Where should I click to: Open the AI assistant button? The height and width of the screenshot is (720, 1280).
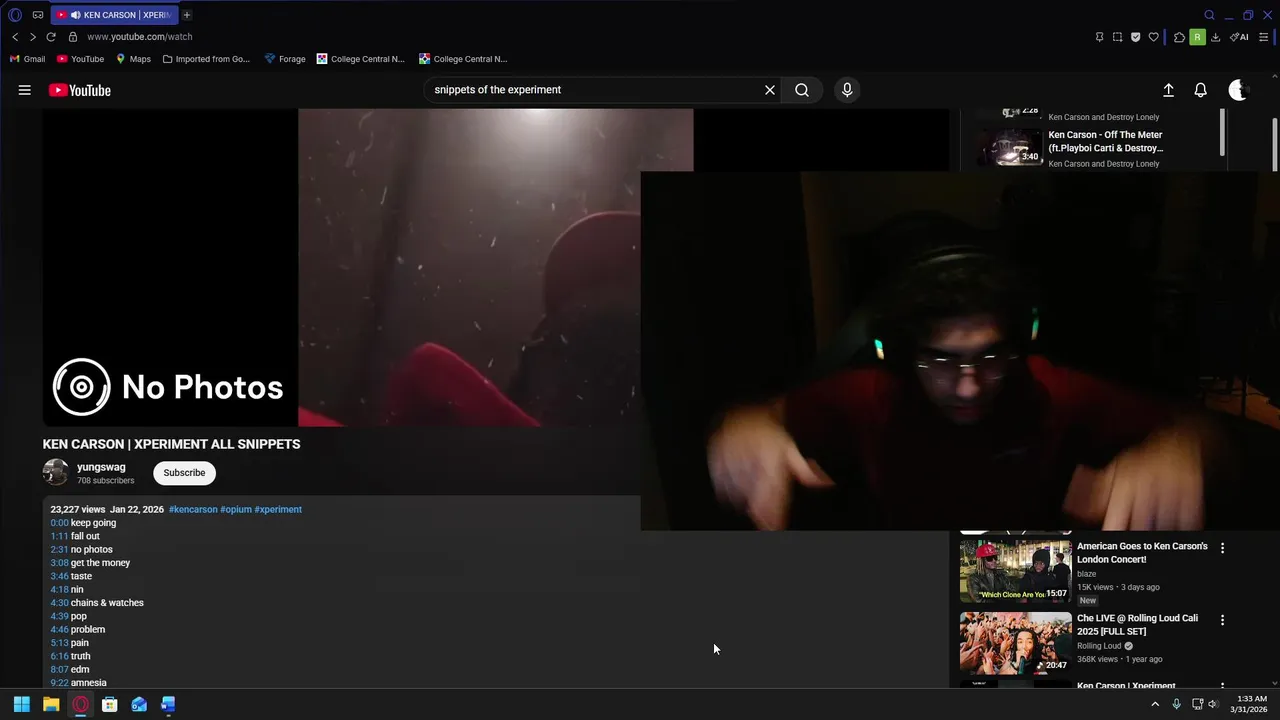[x=1239, y=37]
